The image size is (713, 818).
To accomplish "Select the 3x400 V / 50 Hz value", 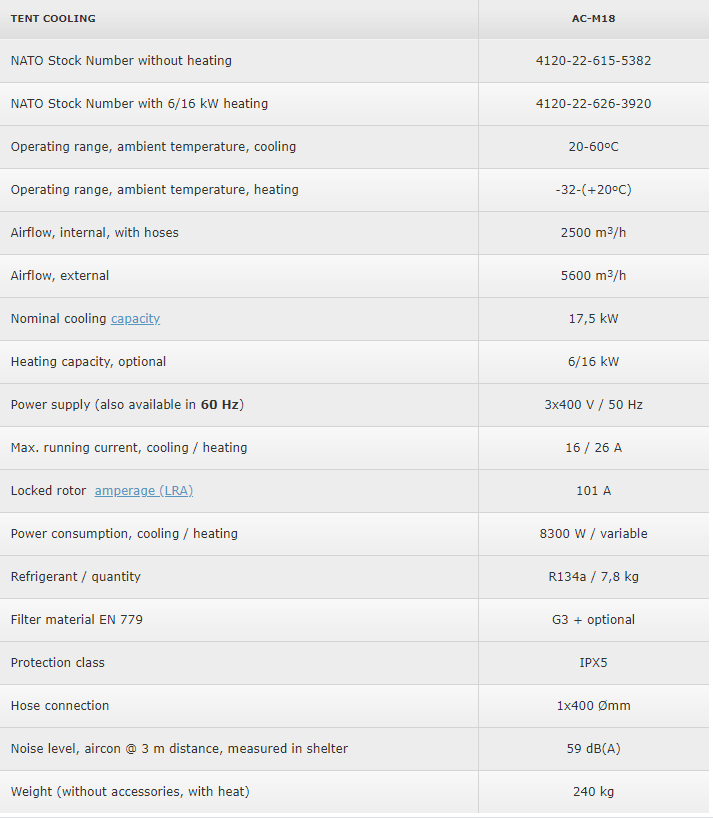I will [593, 405].
